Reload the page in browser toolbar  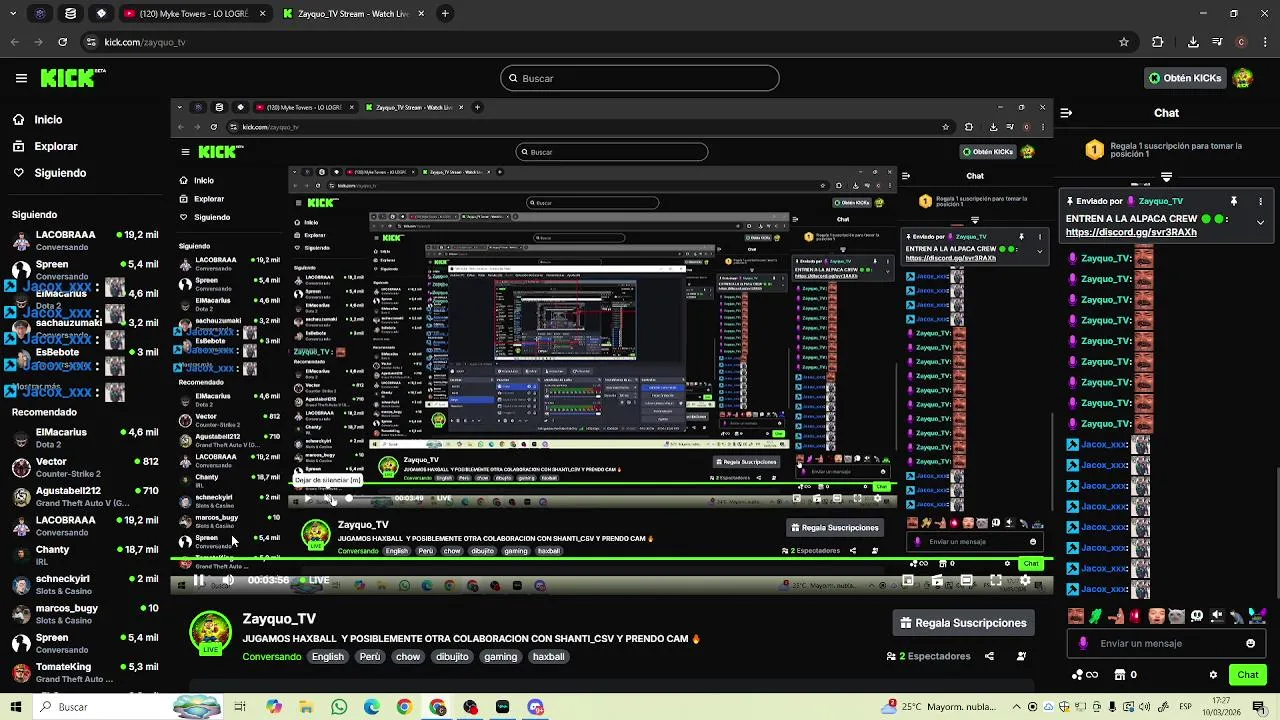[62, 42]
